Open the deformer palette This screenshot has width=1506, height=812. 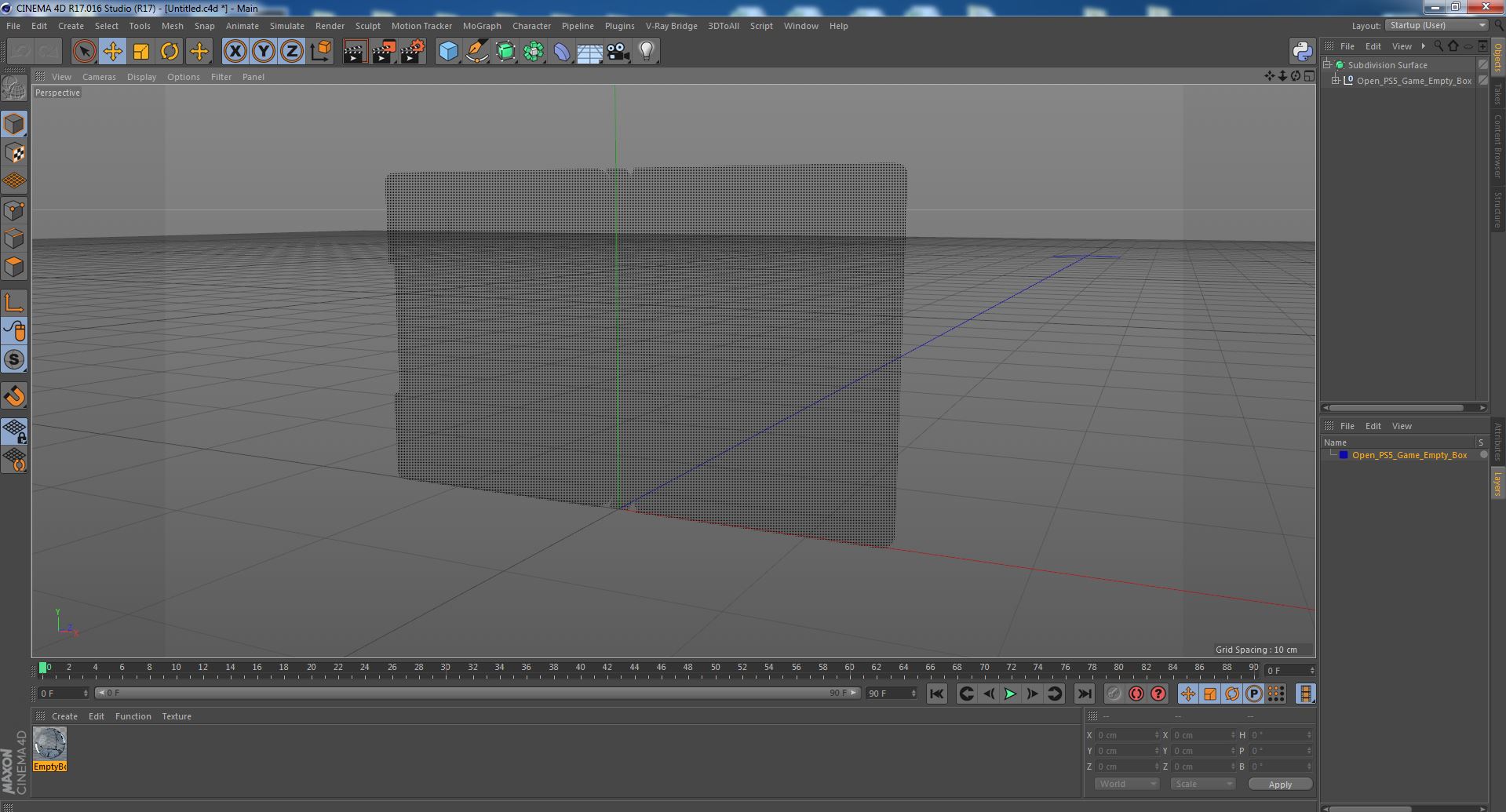coord(562,52)
